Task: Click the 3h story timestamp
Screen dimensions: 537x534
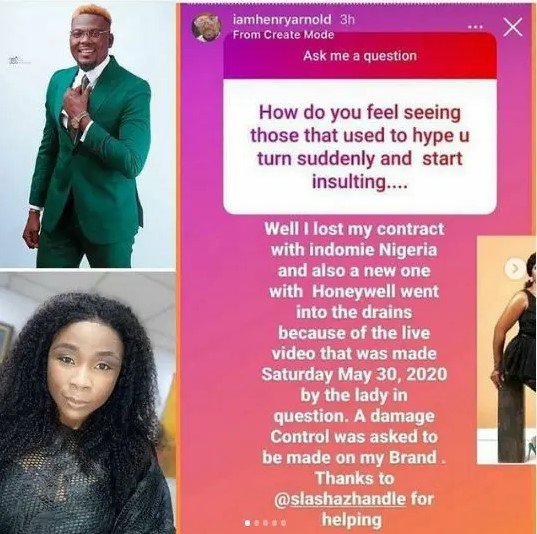Action: 348,20
